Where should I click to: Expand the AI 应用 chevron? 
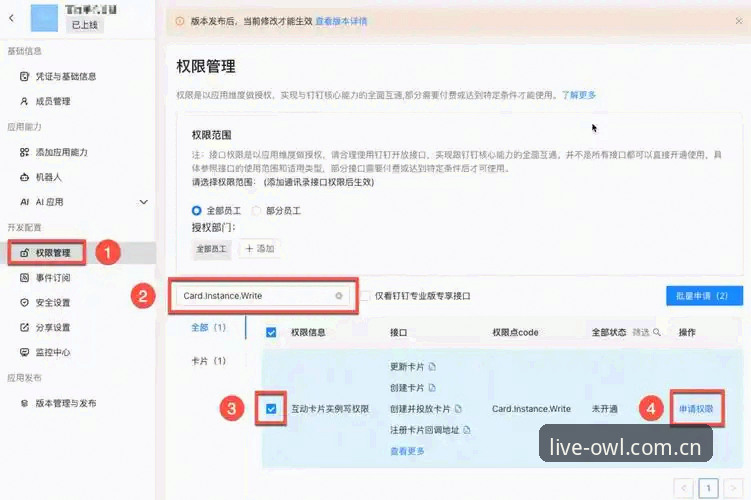143,202
